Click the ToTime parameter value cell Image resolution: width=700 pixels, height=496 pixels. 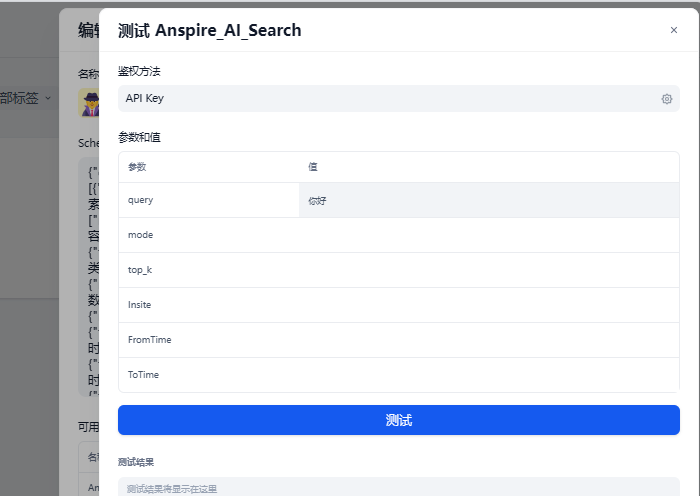tap(489, 375)
